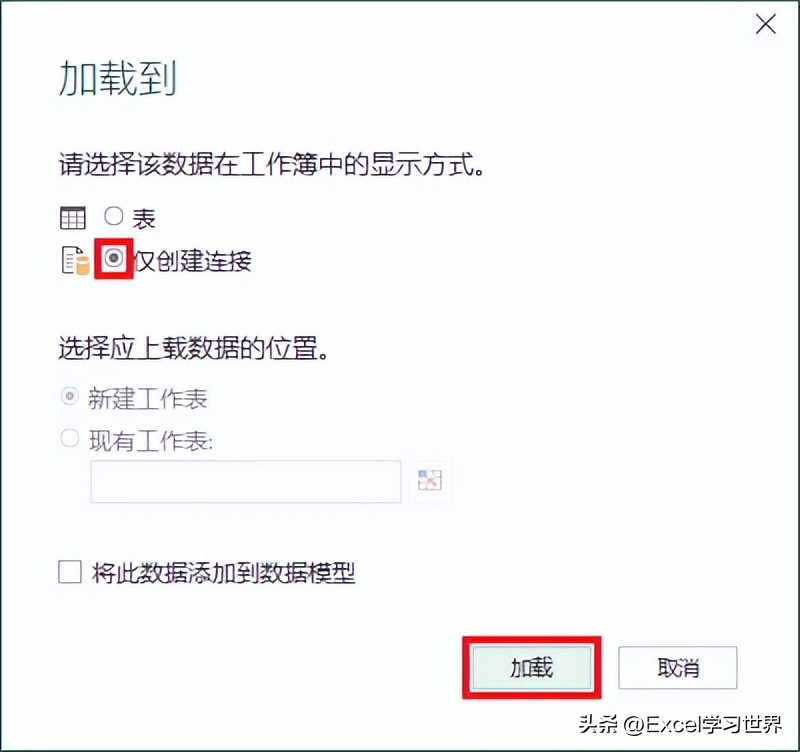Choose the 现有工作表 radio option
800x752 pixels.
pyautogui.click(x=69, y=438)
